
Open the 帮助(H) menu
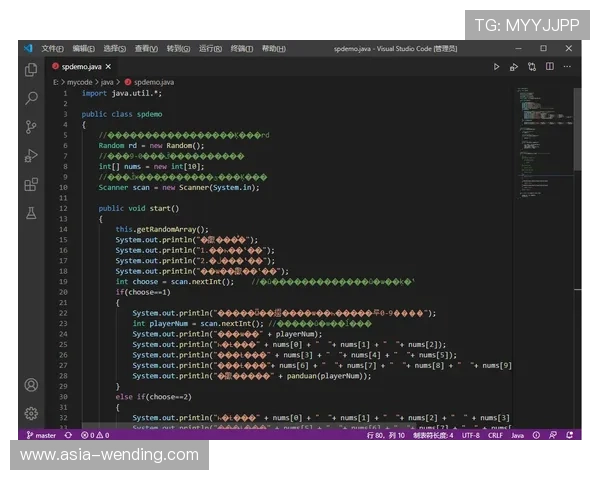click(x=273, y=48)
